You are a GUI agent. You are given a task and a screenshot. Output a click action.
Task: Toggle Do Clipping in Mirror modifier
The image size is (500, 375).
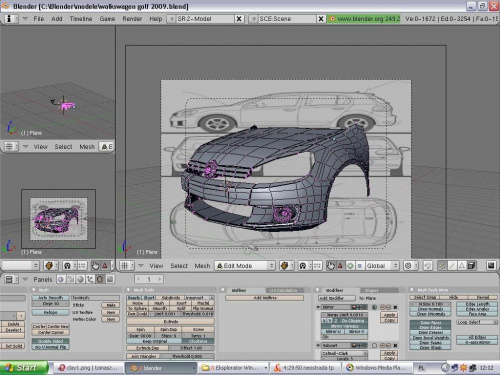[x=352, y=321]
